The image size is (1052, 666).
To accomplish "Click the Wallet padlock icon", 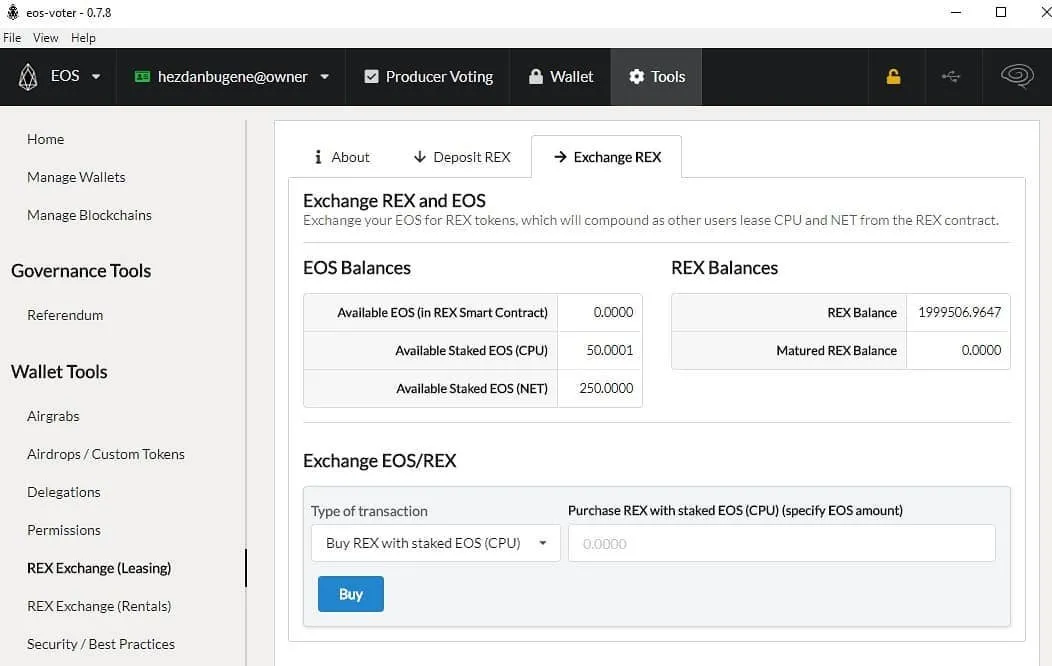I will coord(535,76).
